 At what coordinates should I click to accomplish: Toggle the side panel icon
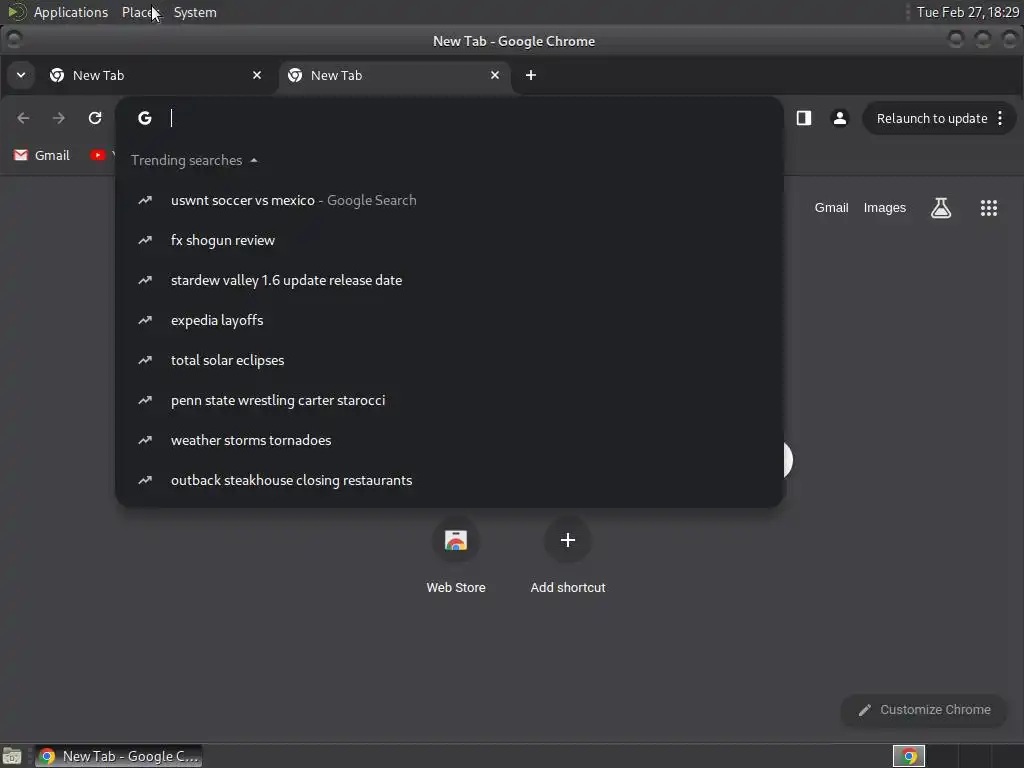804,118
